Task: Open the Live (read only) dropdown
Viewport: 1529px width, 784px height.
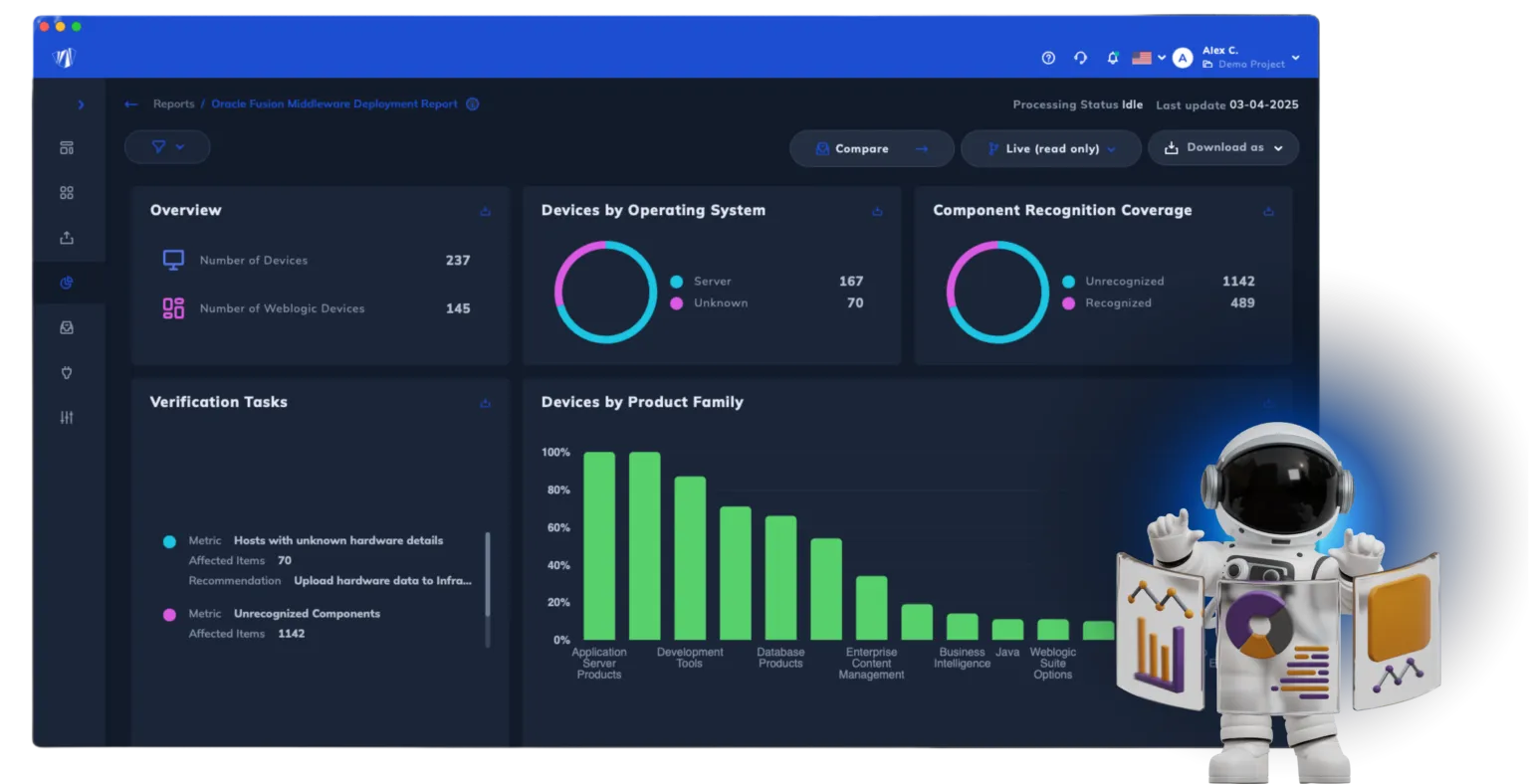Action: (1051, 149)
